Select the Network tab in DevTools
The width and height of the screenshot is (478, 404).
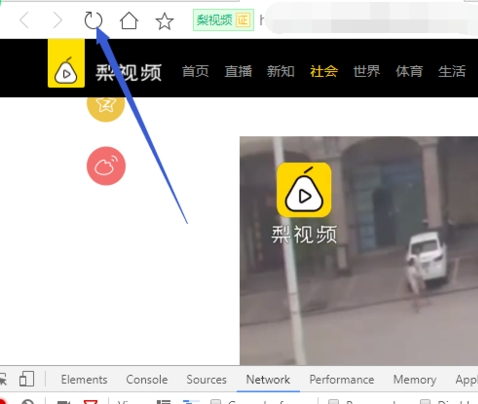coord(268,380)
